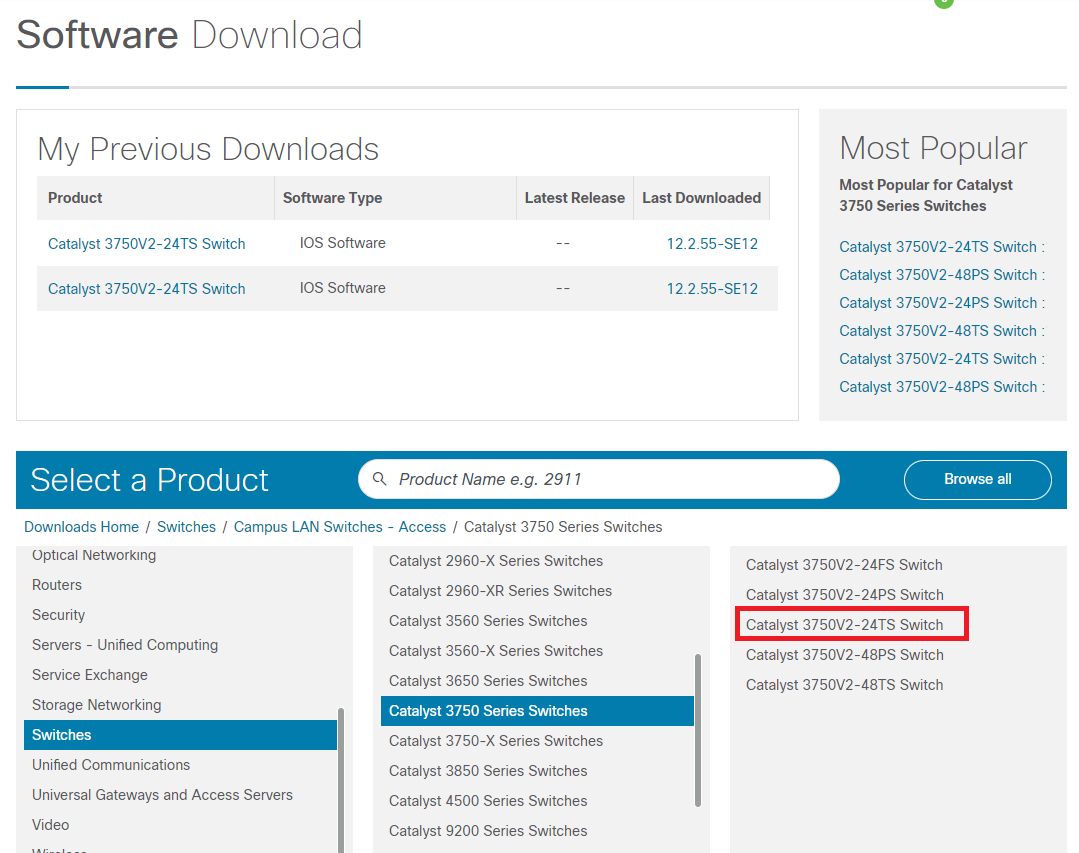Pick Catalyst 3750V2-48PS Switch model
This screenshot has height=853, width=1079.
pos(845,655)
